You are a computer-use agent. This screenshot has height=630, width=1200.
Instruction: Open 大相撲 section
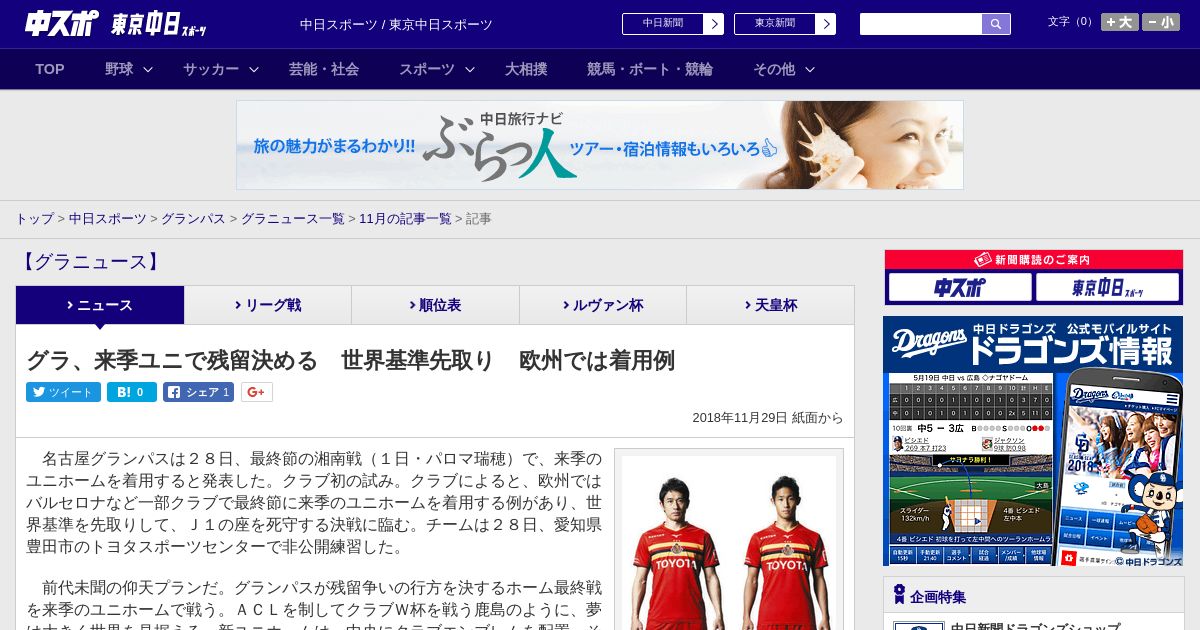click(526, 69)
